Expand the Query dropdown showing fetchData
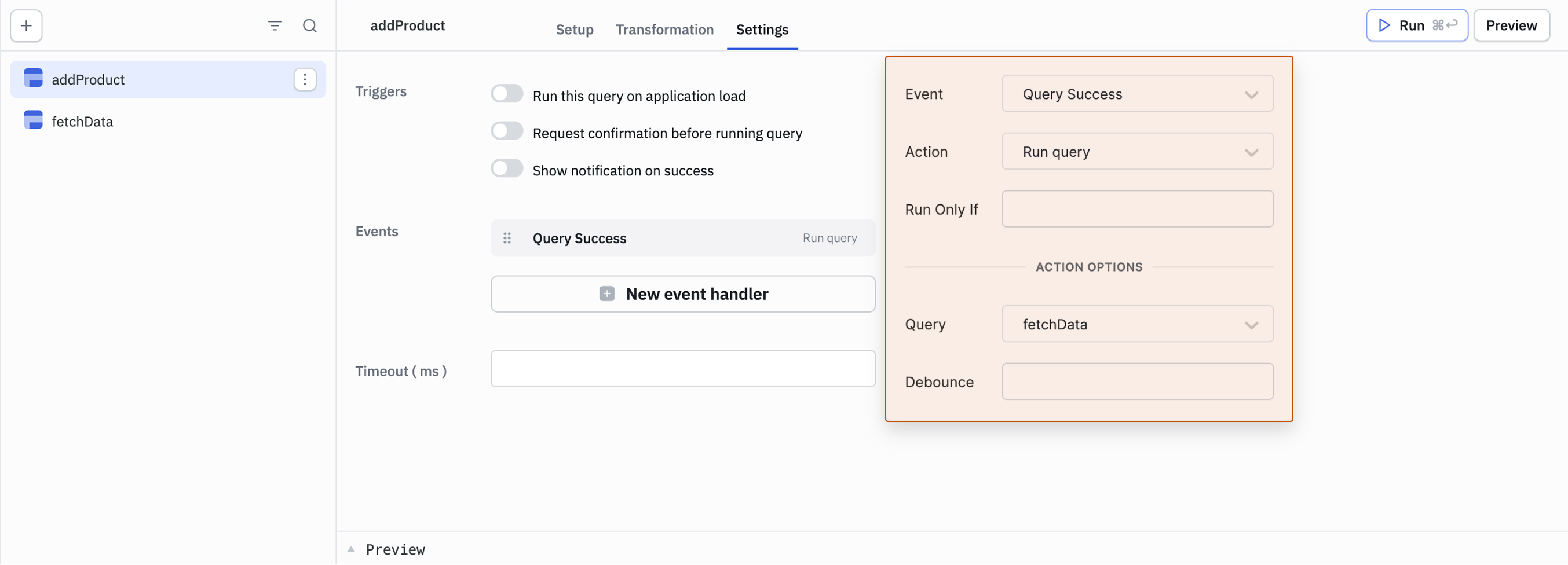 1137,324
